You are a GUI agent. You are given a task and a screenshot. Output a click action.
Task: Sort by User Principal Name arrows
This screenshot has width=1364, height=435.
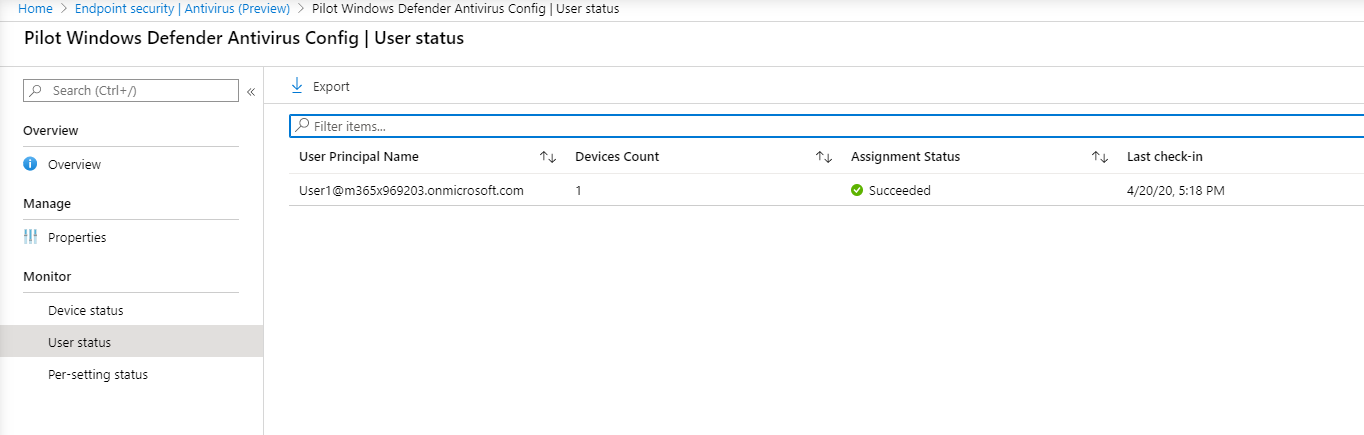tap(548, 157)
